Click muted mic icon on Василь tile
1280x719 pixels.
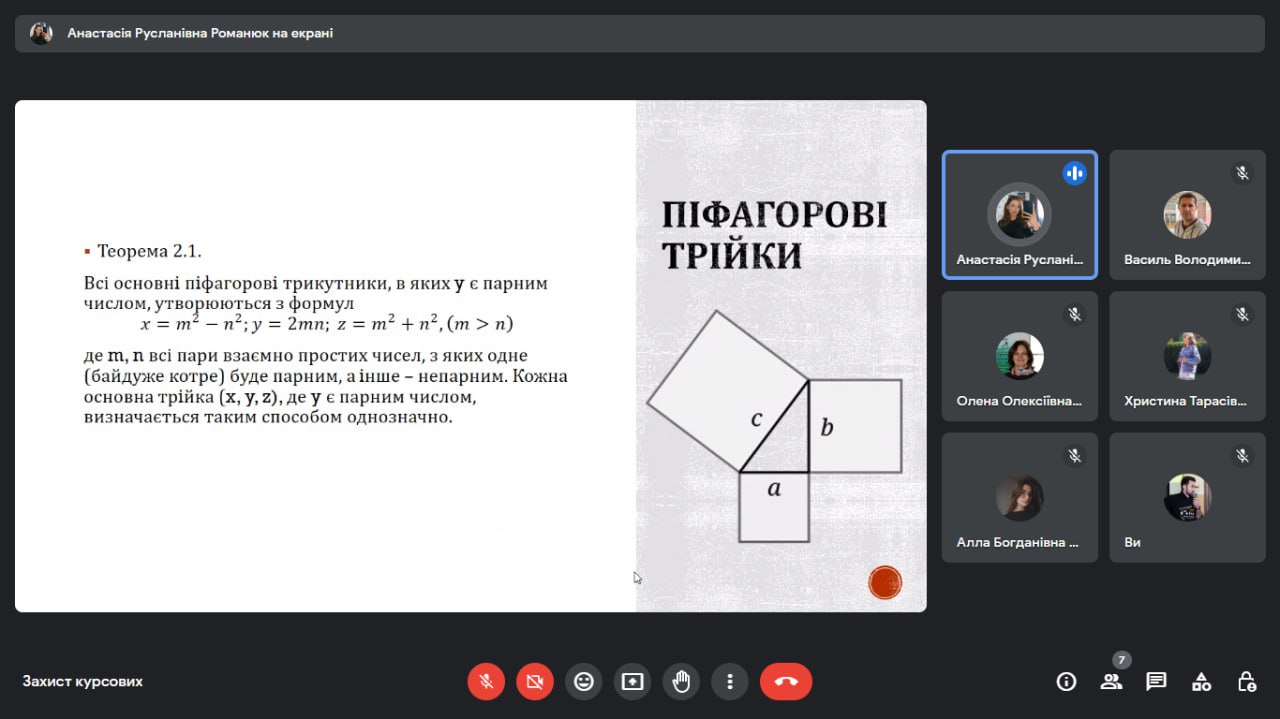tap(1242, 173)
